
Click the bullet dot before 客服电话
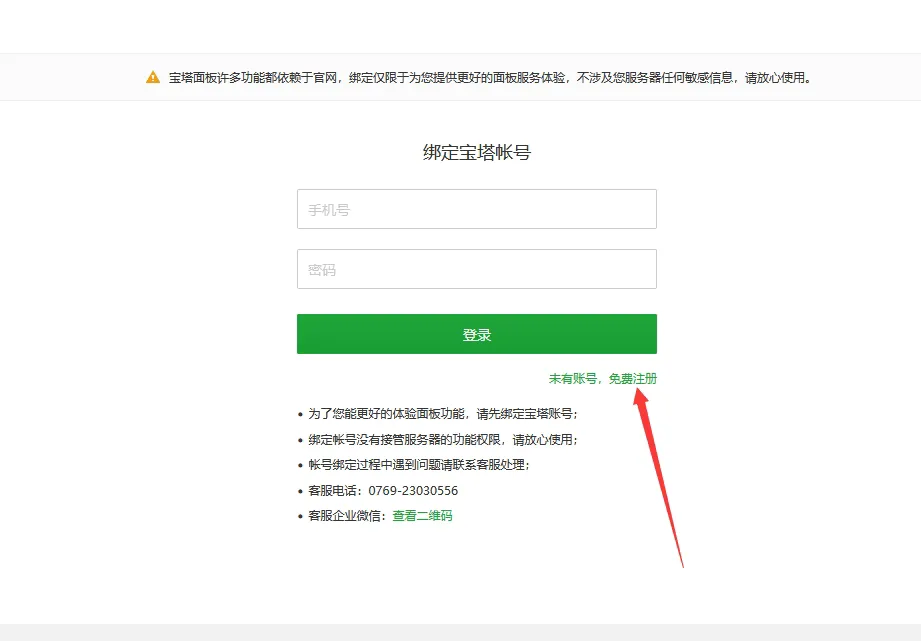[x=300, y=491]
